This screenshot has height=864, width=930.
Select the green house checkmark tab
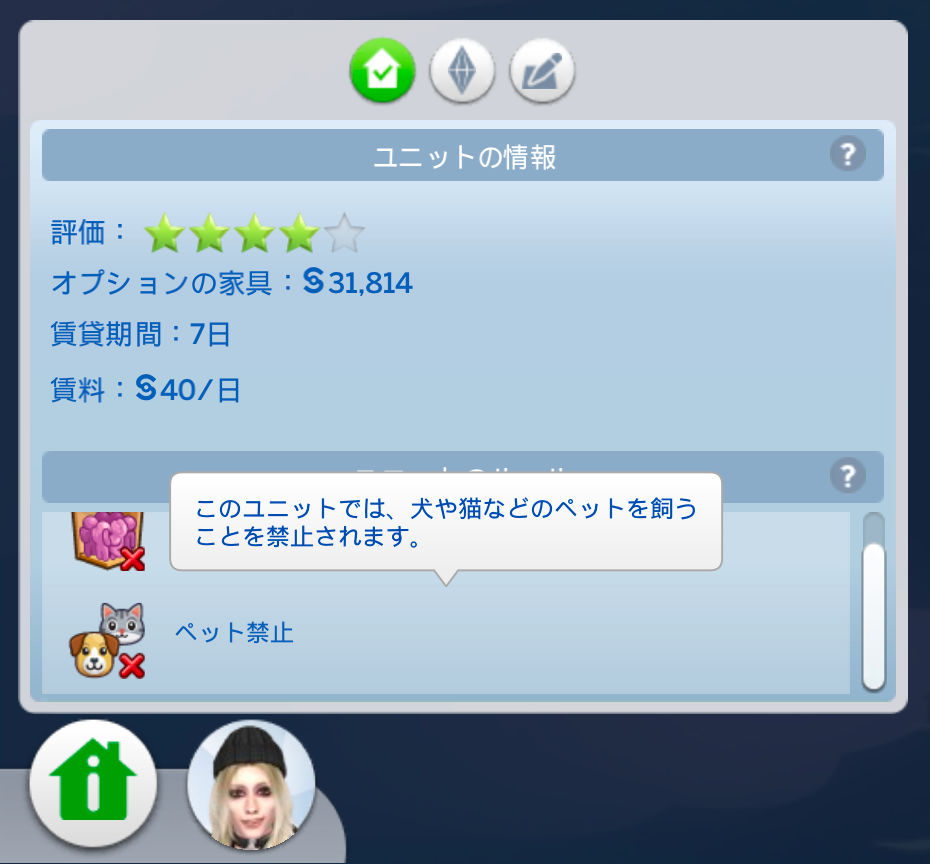pos(382,71)
